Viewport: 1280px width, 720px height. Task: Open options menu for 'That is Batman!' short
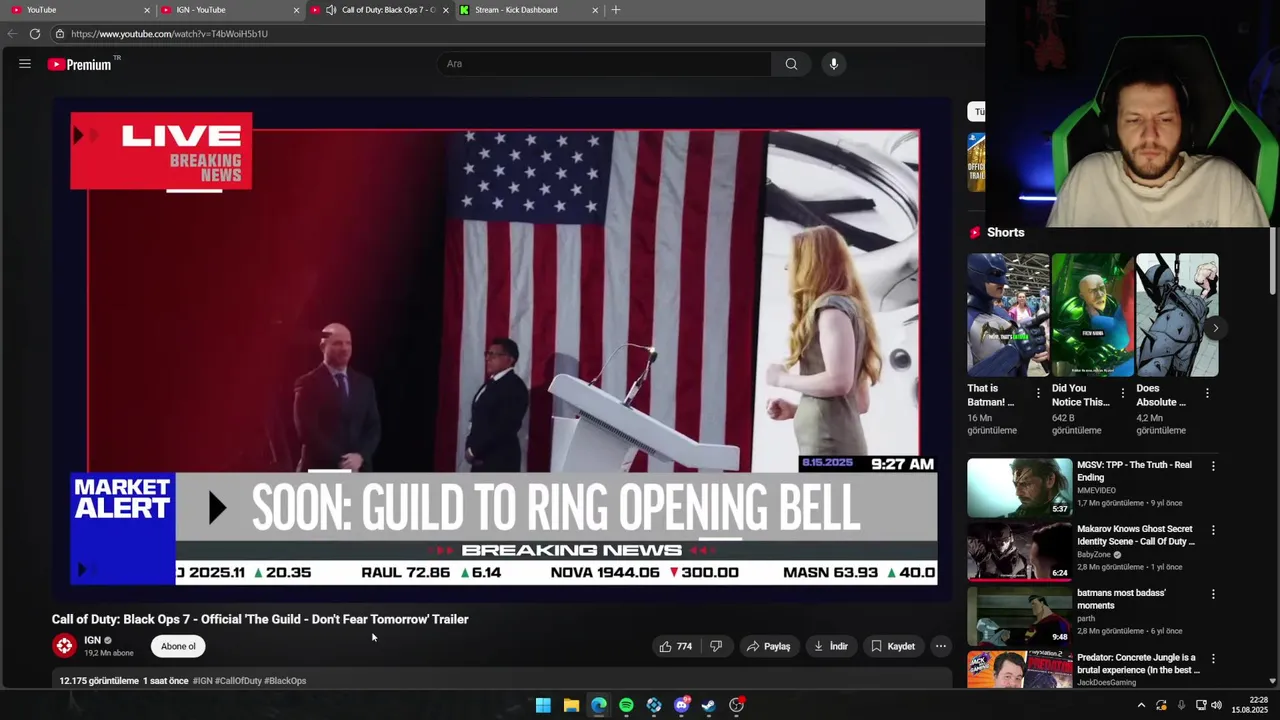[x=1038, y=394]
